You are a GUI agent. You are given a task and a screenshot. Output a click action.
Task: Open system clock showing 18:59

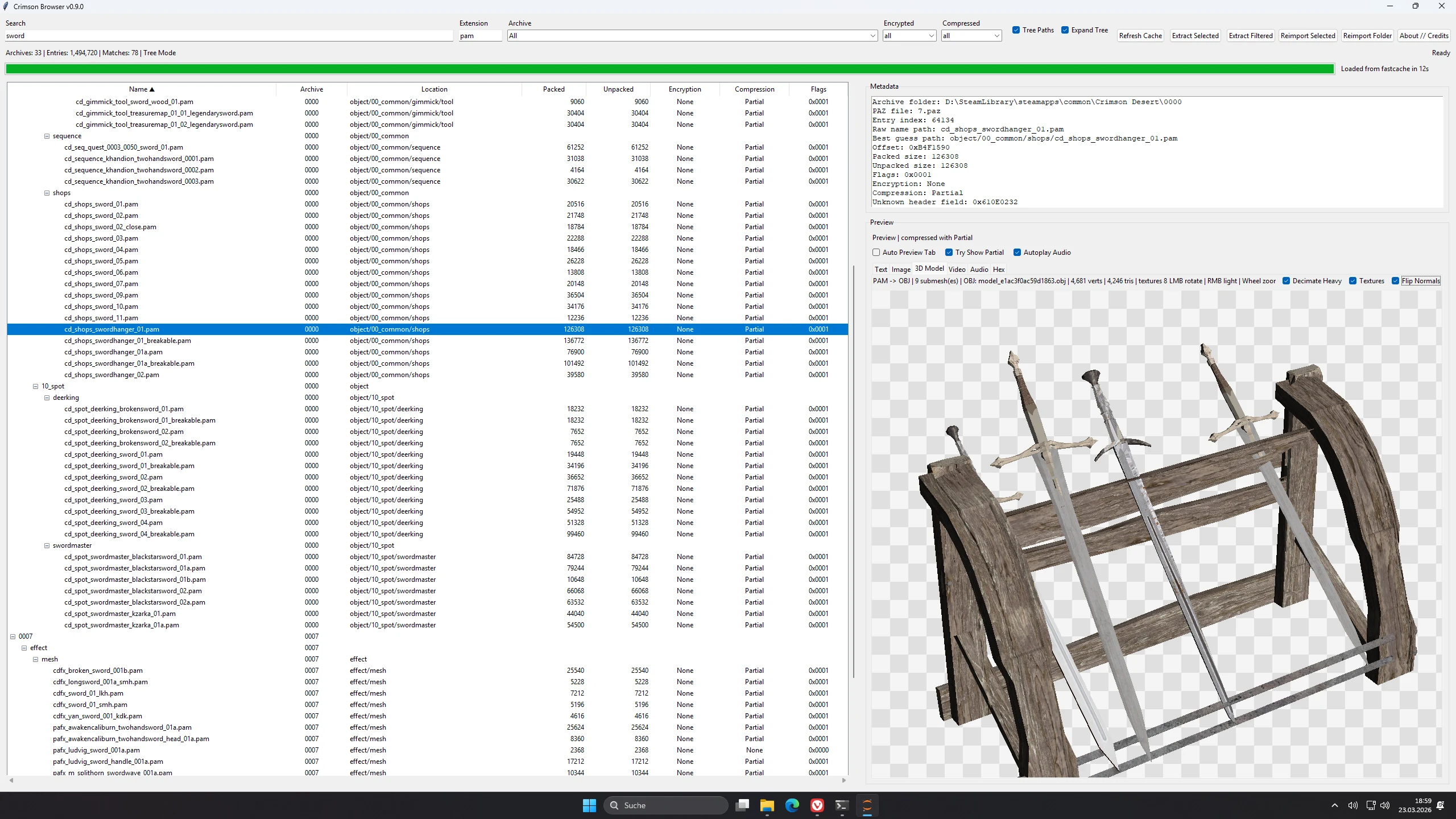(1415, 805)
